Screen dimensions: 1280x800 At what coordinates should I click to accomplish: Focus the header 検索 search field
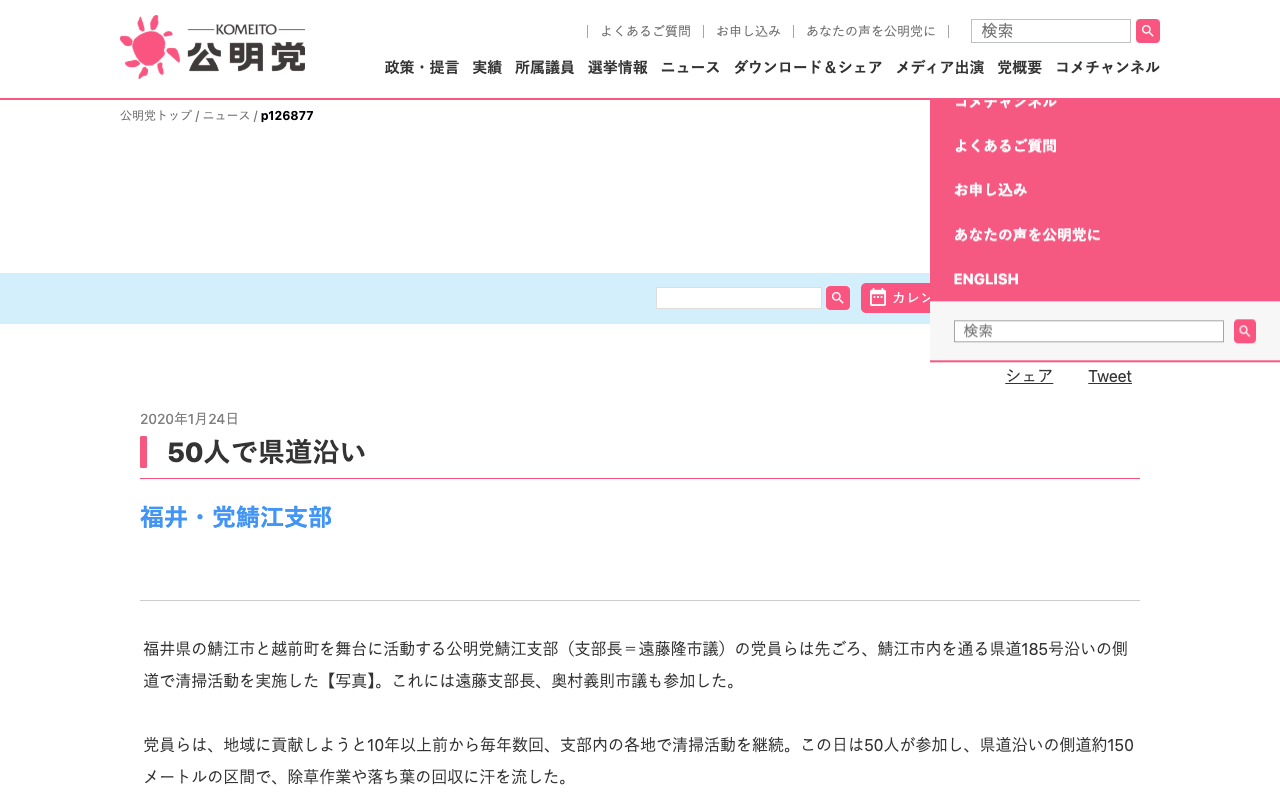(x=1051, y=31)
